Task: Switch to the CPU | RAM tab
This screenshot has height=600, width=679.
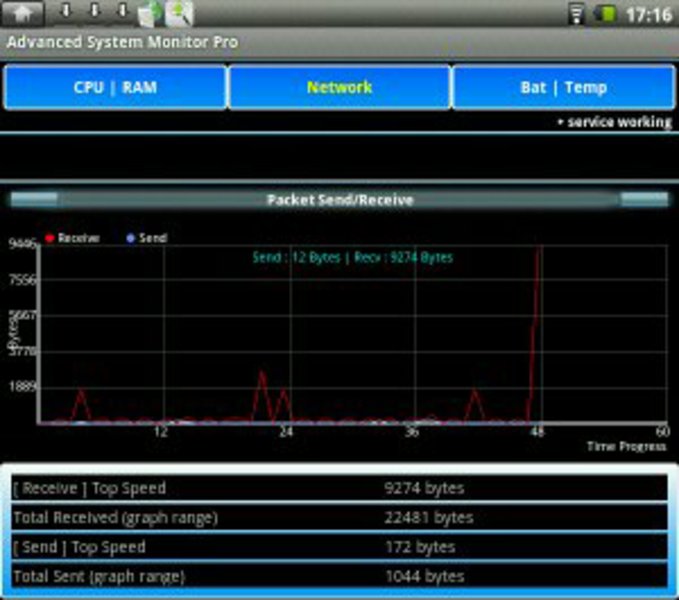Action: click(115, 88)
